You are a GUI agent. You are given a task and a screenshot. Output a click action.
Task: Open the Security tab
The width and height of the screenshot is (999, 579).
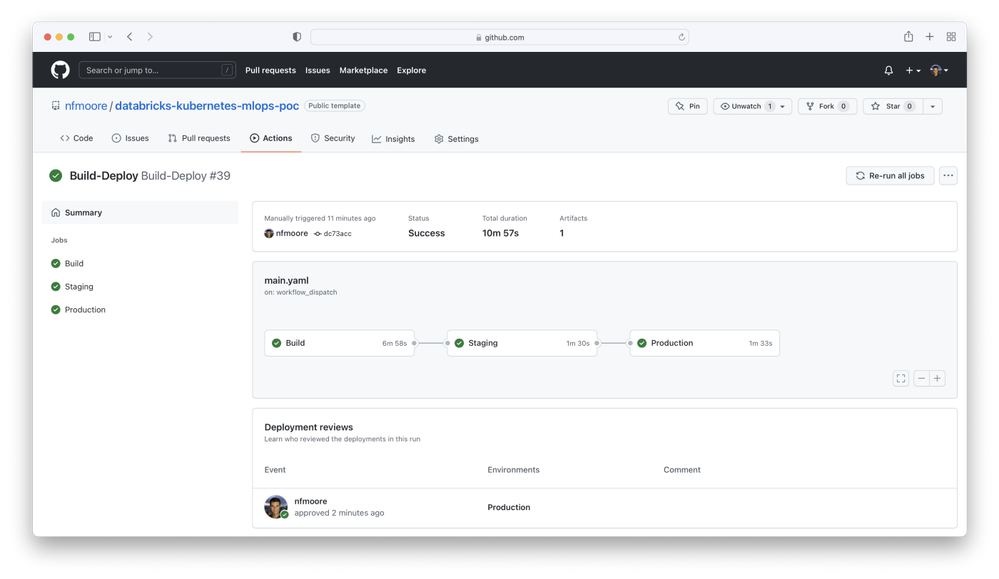[333, 138]
